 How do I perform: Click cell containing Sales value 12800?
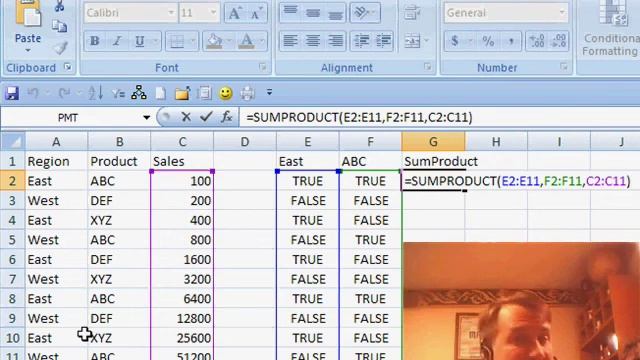tap(182, 318)
